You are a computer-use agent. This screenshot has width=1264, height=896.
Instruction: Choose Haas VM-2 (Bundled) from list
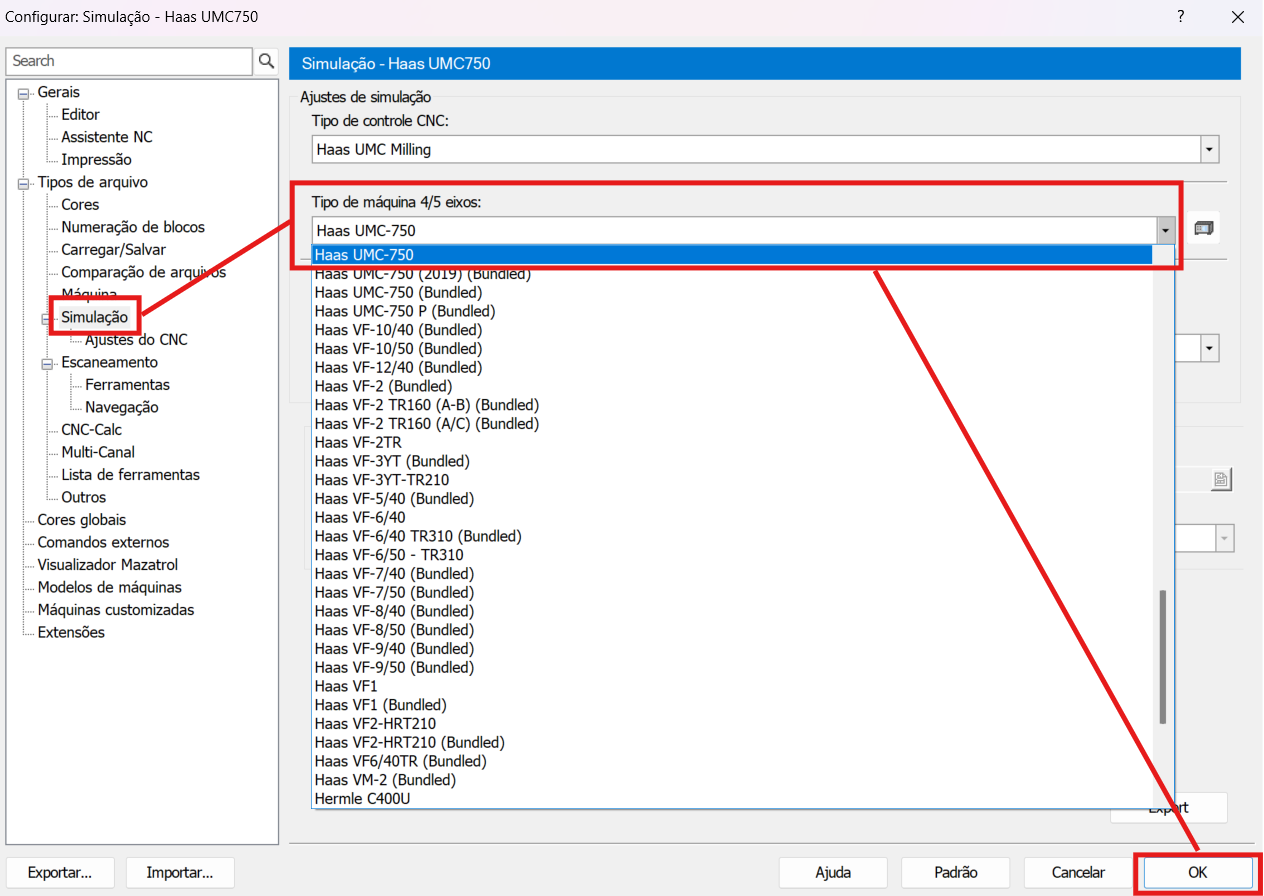pos(384,780)
